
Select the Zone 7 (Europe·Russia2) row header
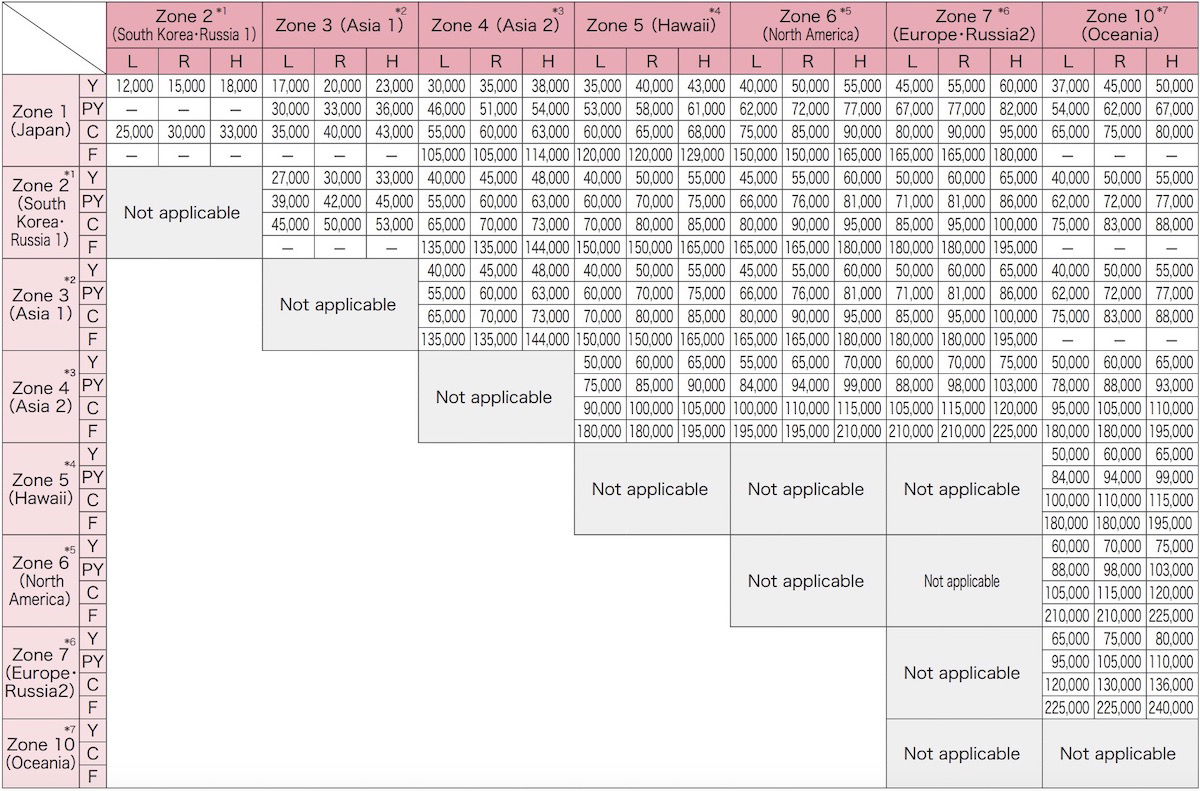(41, 673)
